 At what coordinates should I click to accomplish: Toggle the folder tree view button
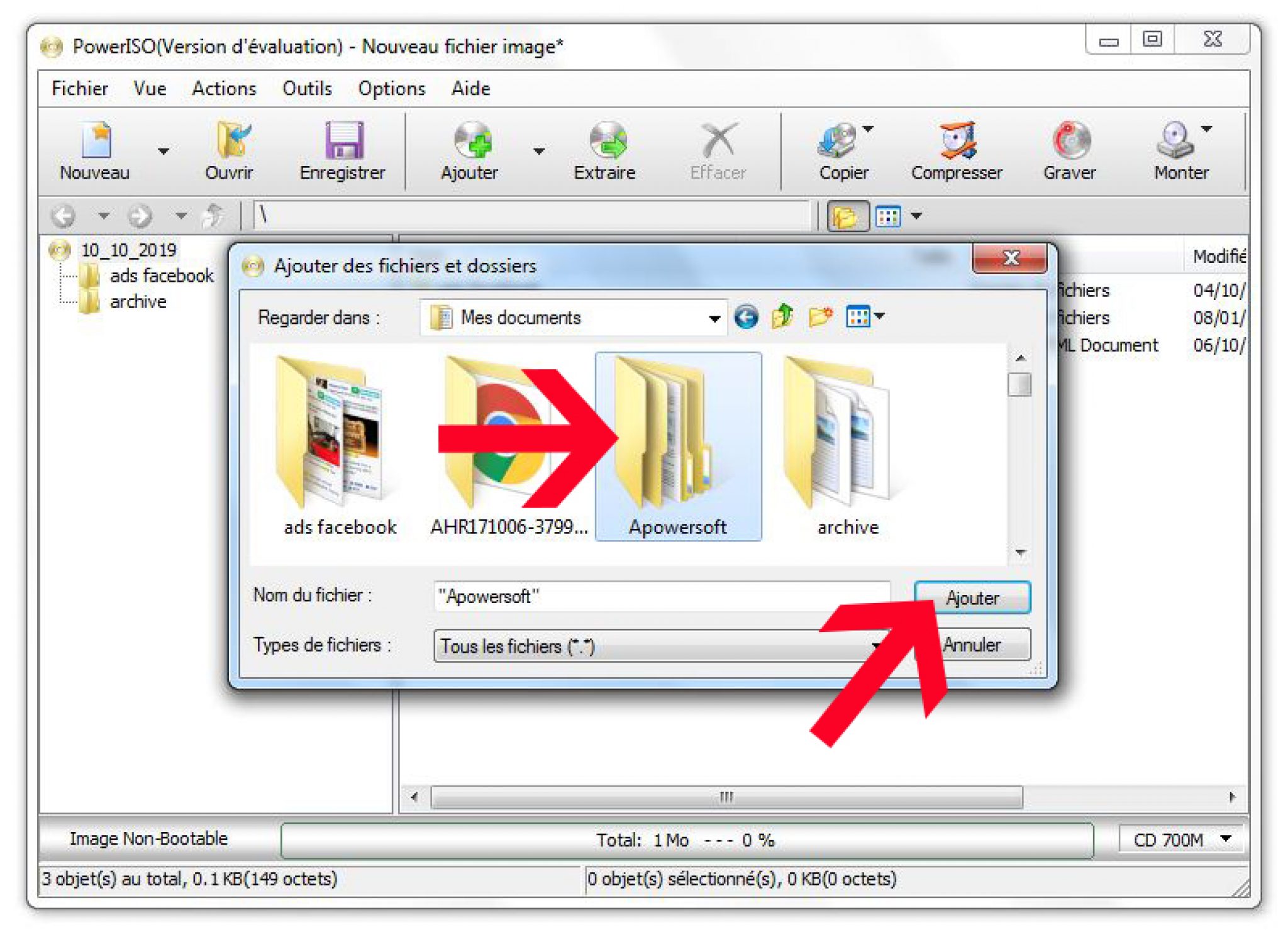[847, 217]
